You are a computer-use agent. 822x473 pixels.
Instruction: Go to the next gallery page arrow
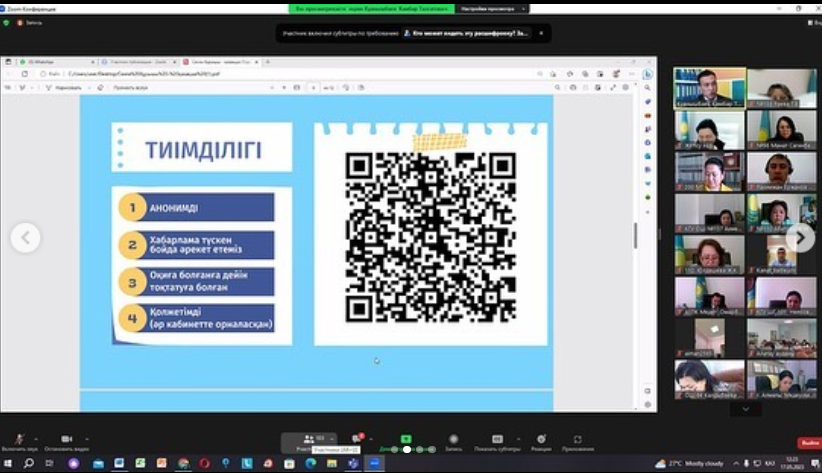click(800, 237)
